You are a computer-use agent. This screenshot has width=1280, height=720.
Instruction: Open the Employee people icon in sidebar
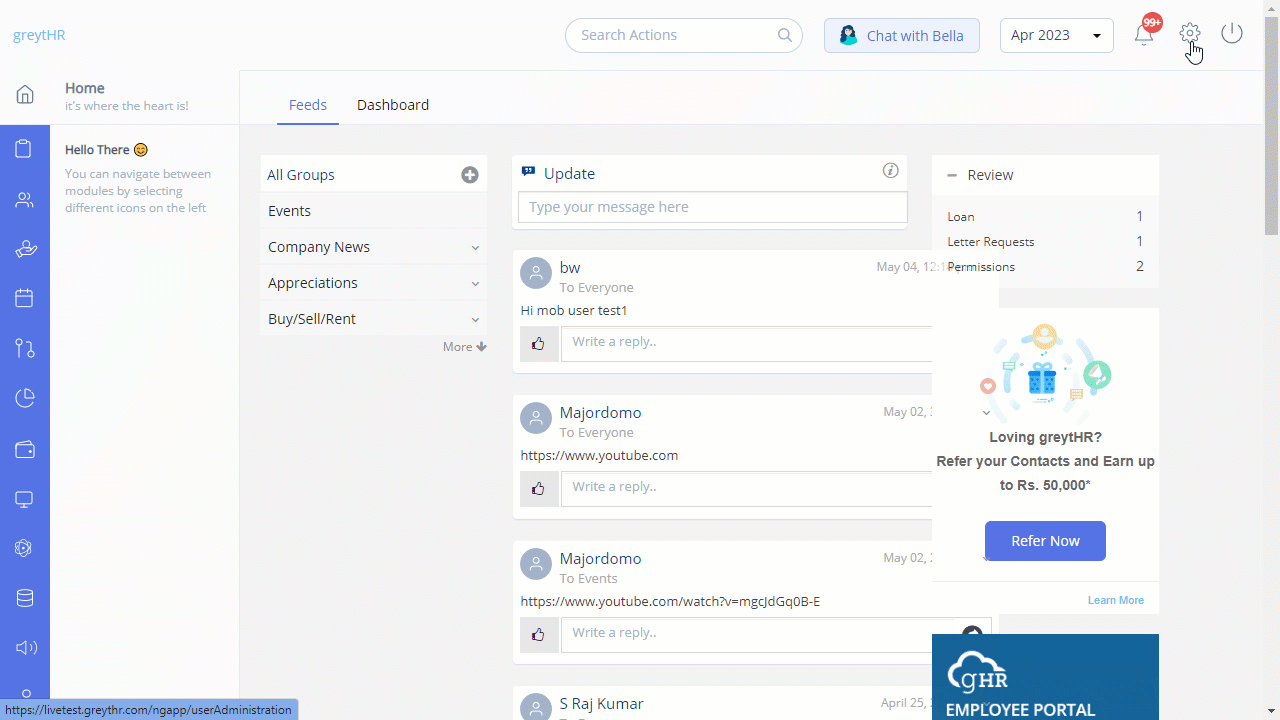25,200
